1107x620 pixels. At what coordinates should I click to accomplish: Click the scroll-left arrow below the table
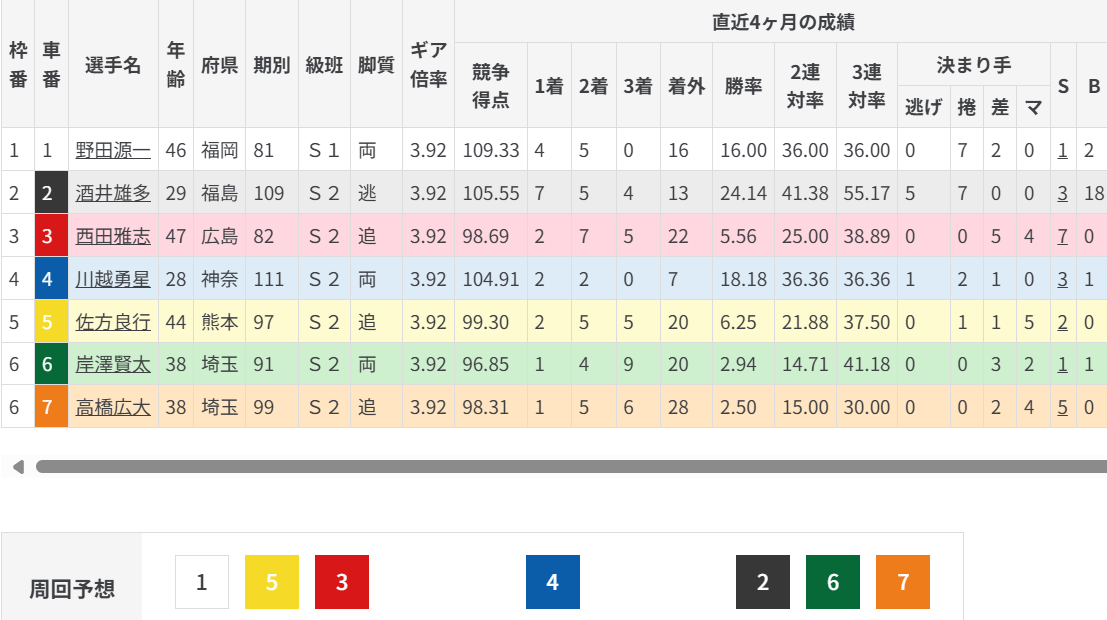pyautogui.click(x=17, y=467)
